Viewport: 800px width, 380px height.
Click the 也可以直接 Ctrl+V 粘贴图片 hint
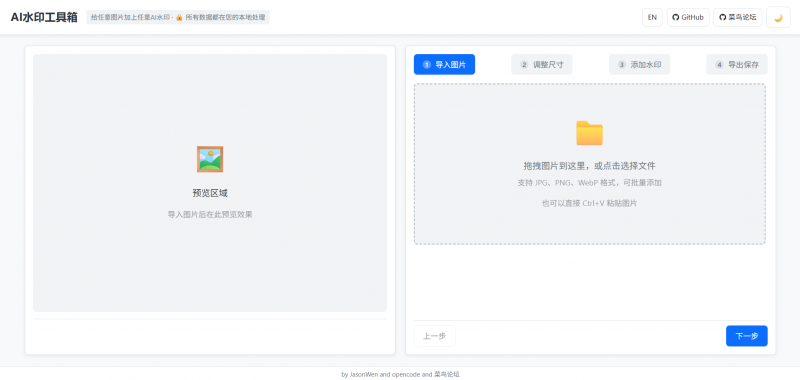pyautogui.click(x=589, y=203)
